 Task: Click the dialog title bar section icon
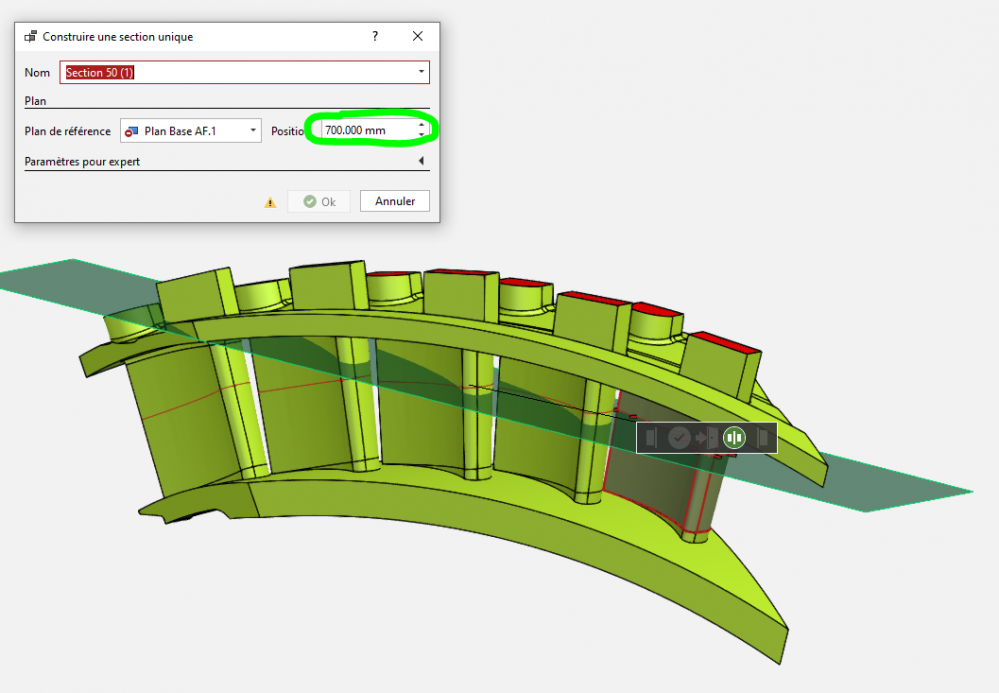30,37
